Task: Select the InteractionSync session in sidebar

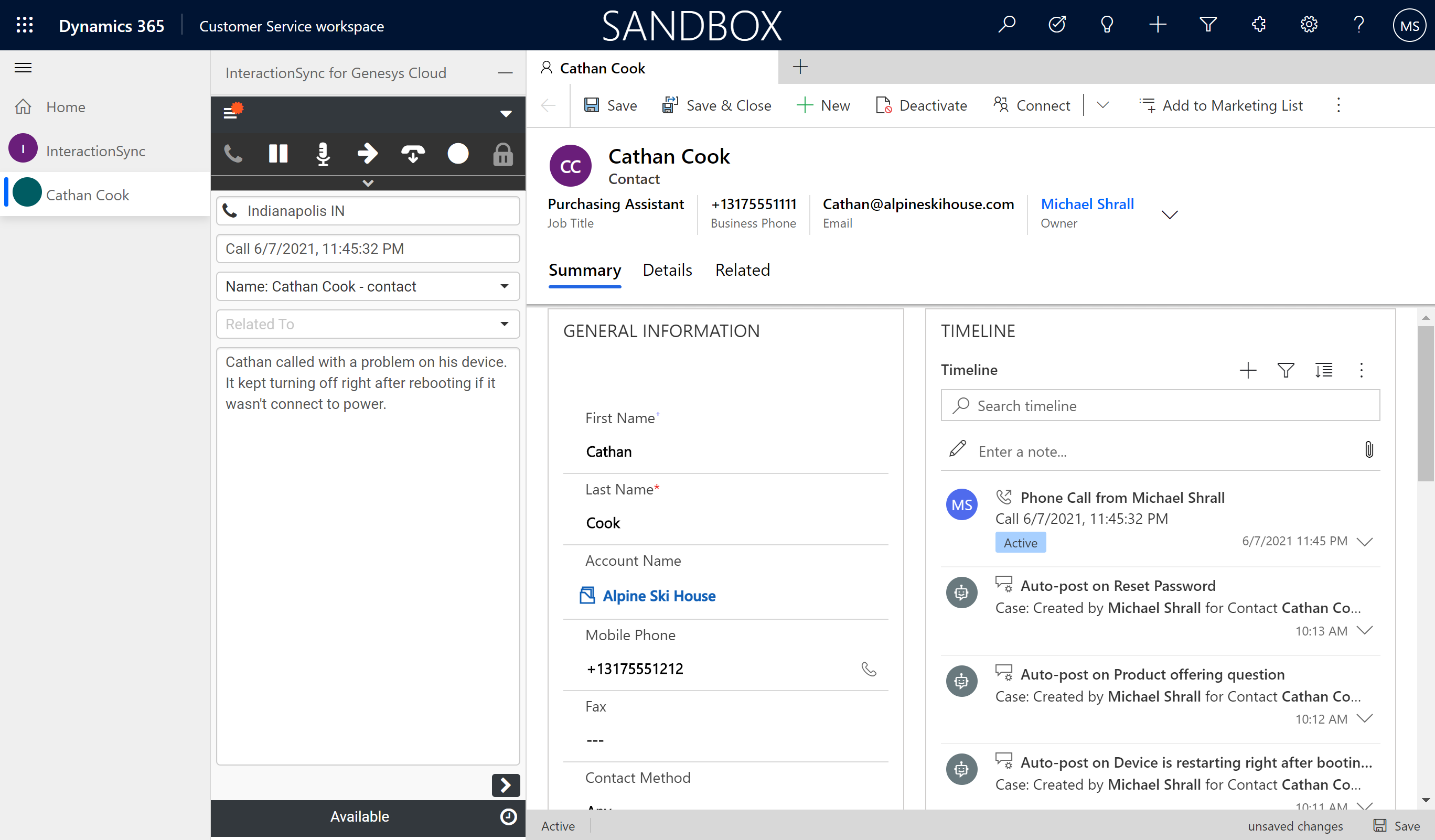Action: [105, 150]
